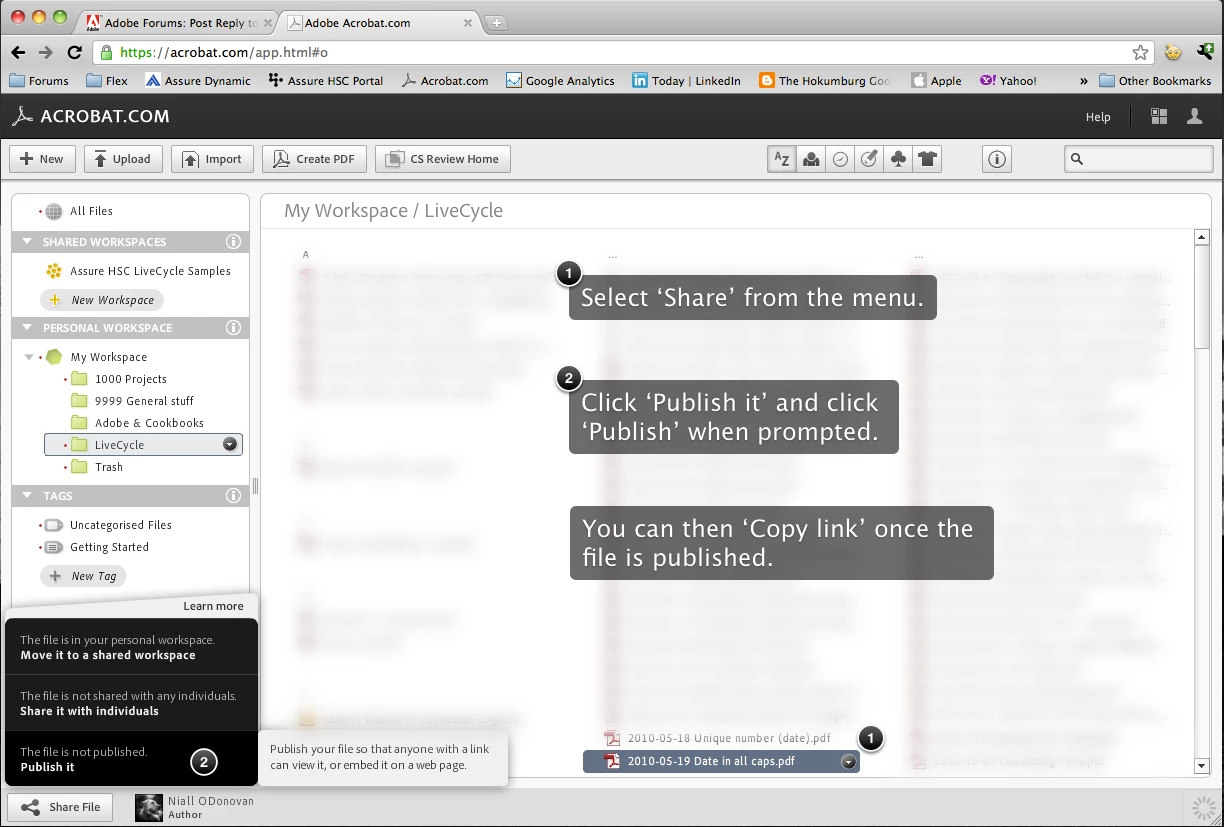Click in the search field
Viewport: 1224px width, 827px height.
tap(1139, 159)
